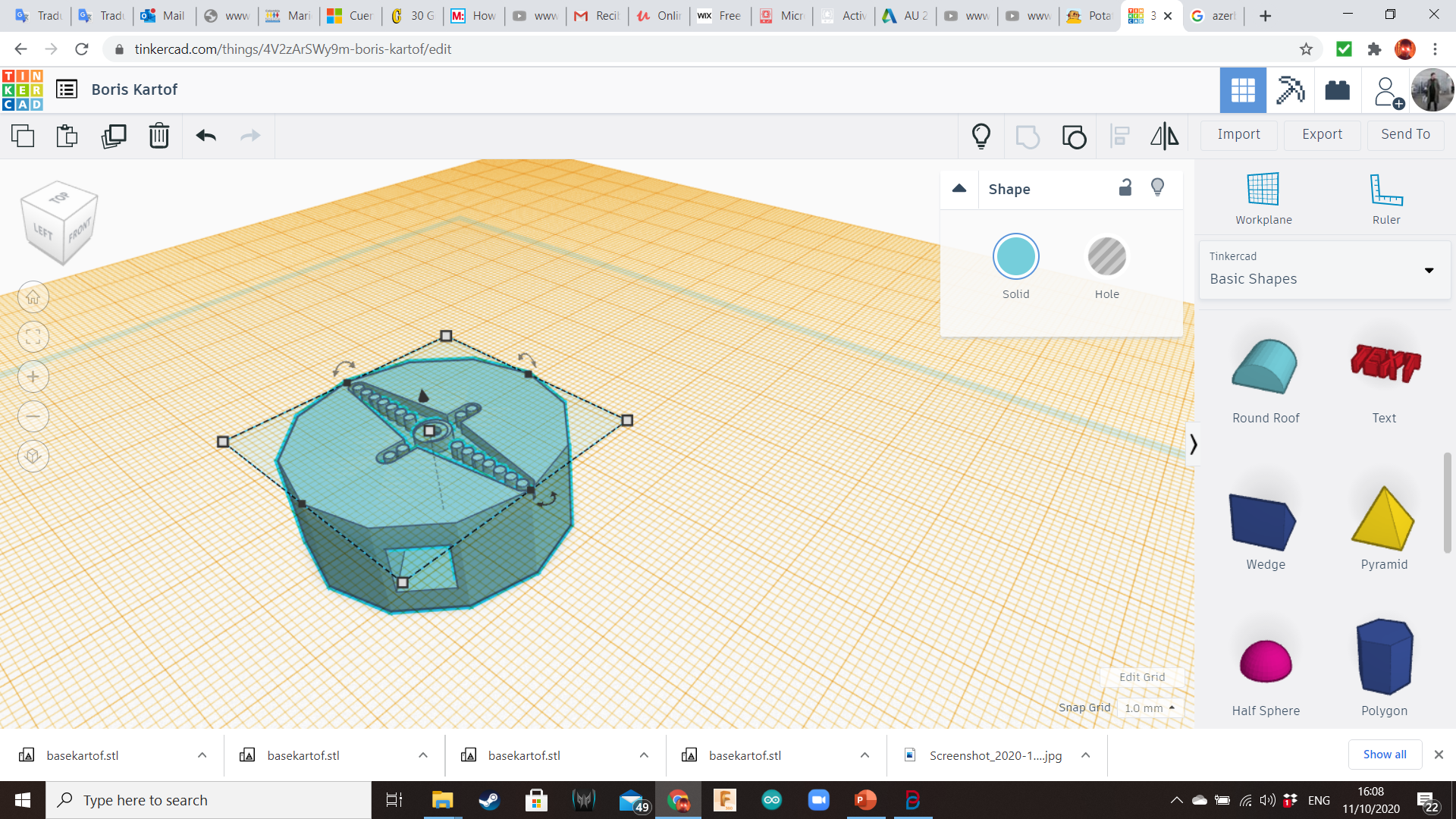Select the Solid color swatch

point(1015,257)
